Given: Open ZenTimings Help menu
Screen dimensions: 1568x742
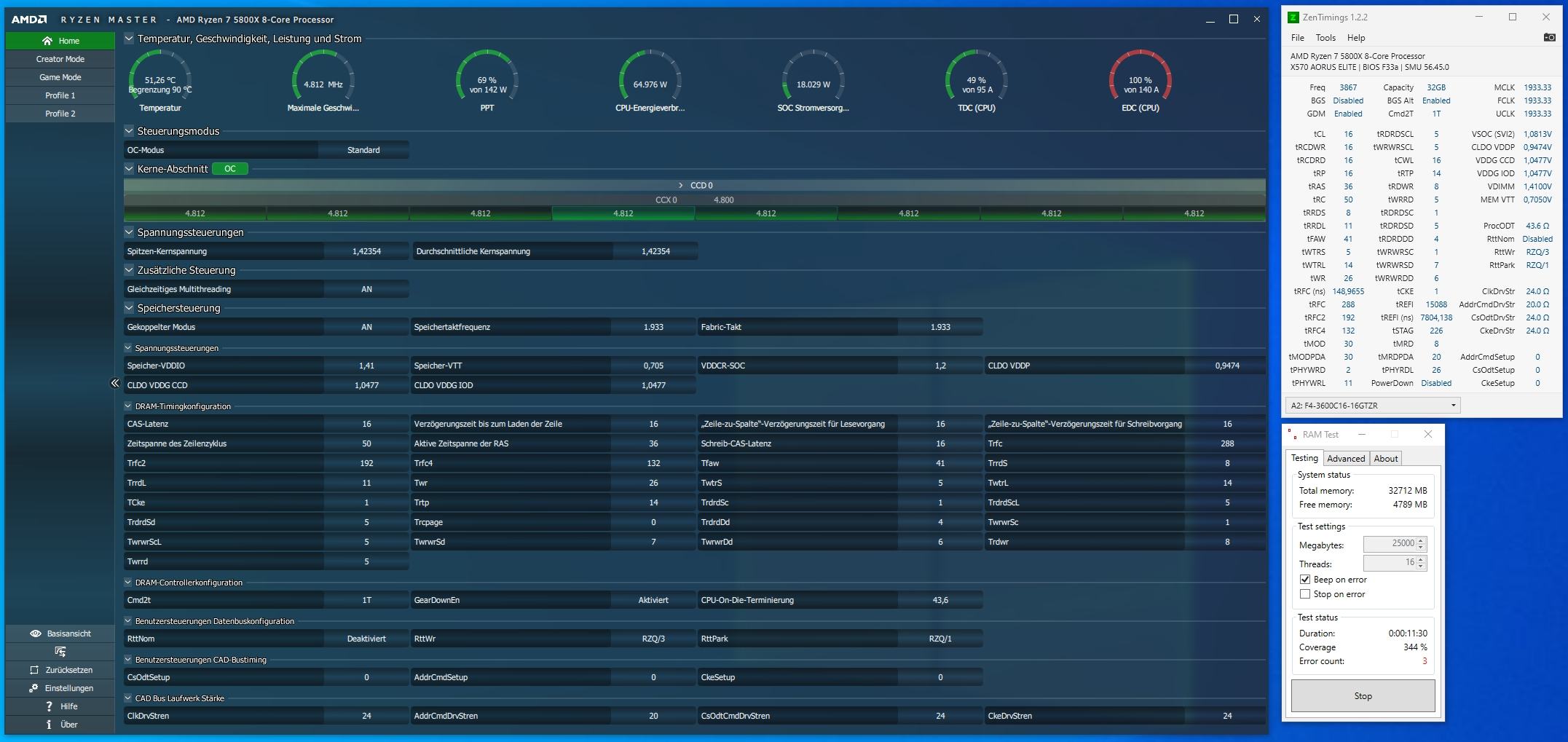Looking at the screenshot, I should (1356, 38).
